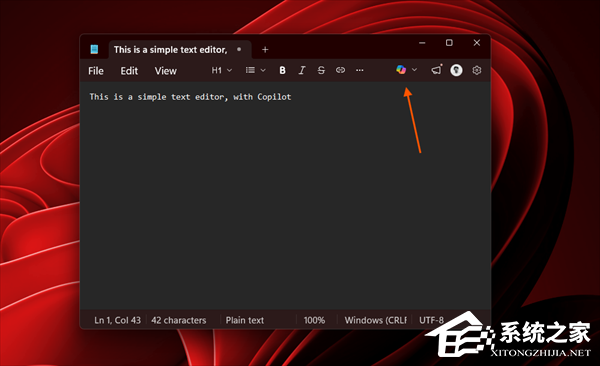
Task: Click the bulleted list icon
Action: click(x=250, y=70)
